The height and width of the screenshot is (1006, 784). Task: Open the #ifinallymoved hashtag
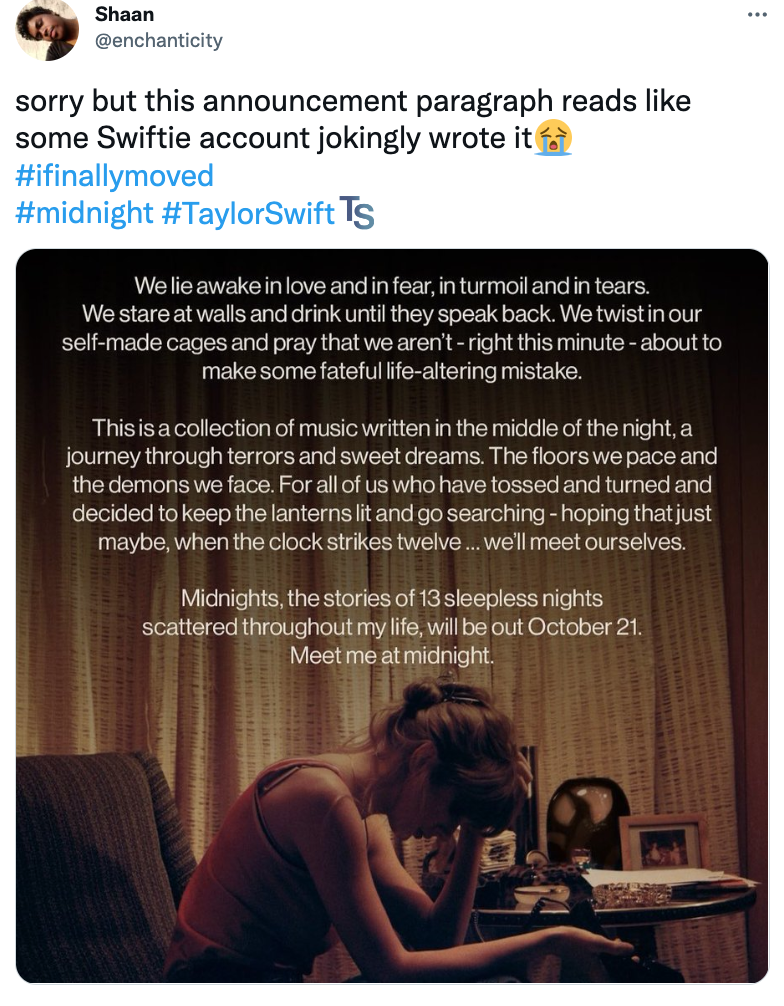(x=115, y=175)
